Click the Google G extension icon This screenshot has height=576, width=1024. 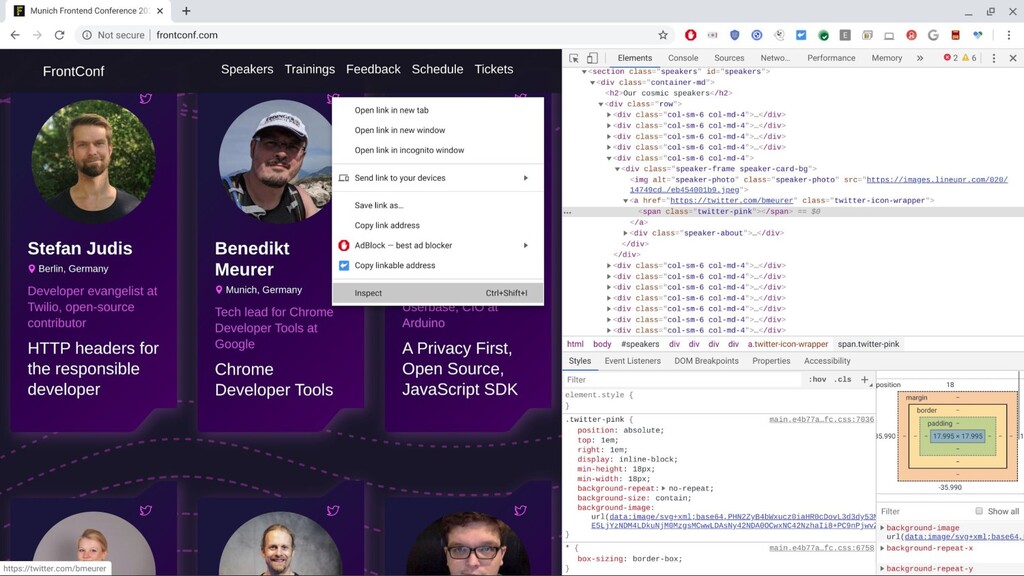933,35
